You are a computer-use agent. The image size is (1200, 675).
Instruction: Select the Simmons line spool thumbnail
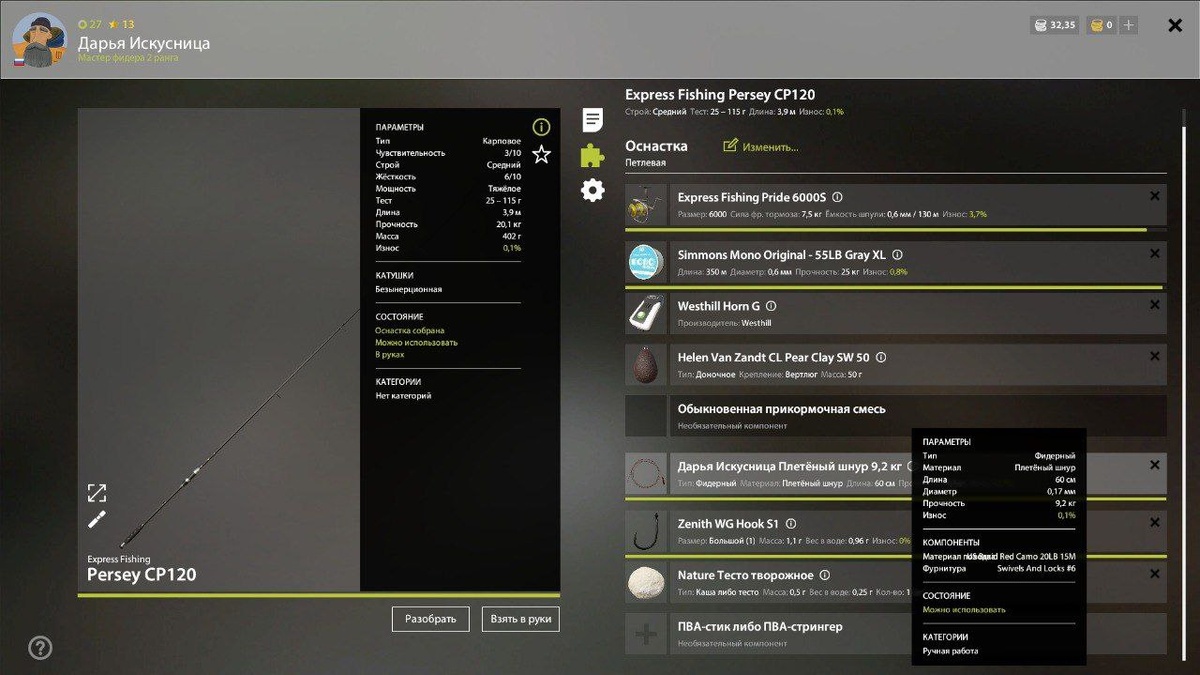point(646,263)
